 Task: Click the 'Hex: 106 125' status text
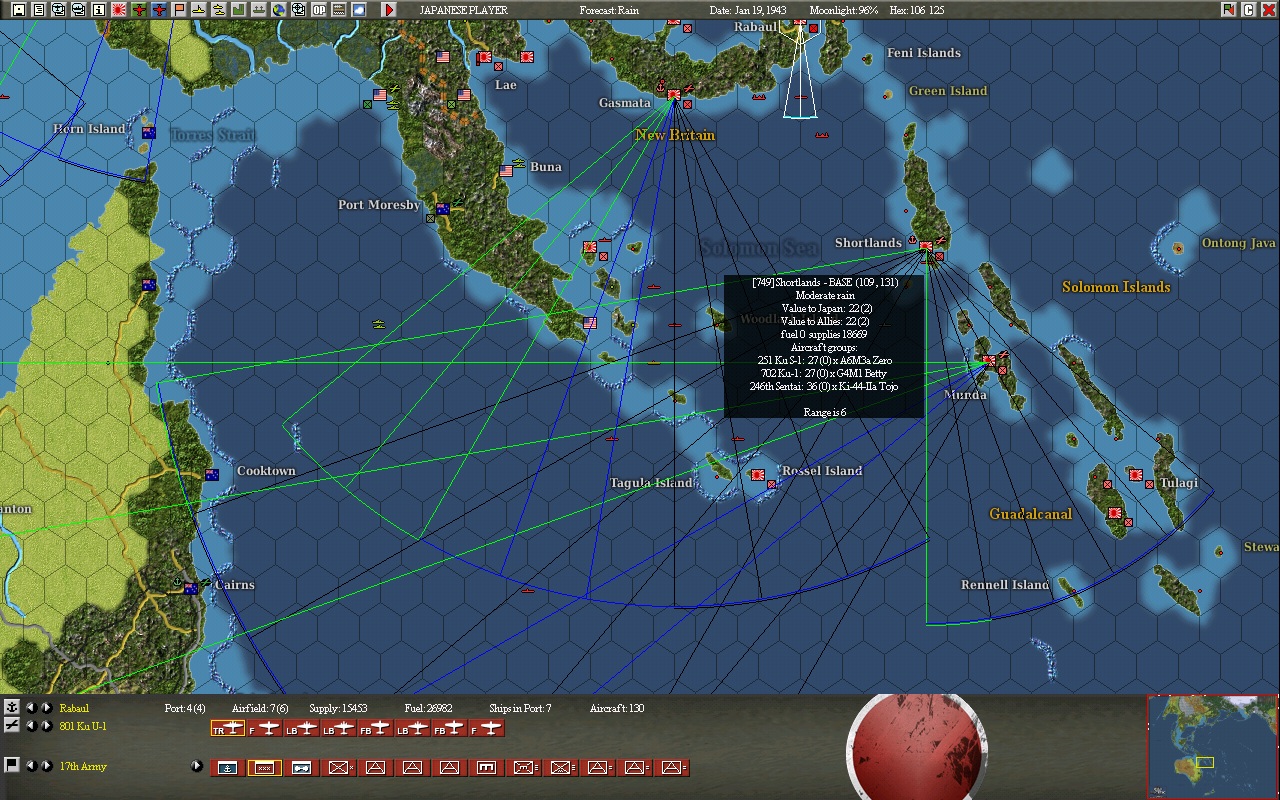pos(916,10)
